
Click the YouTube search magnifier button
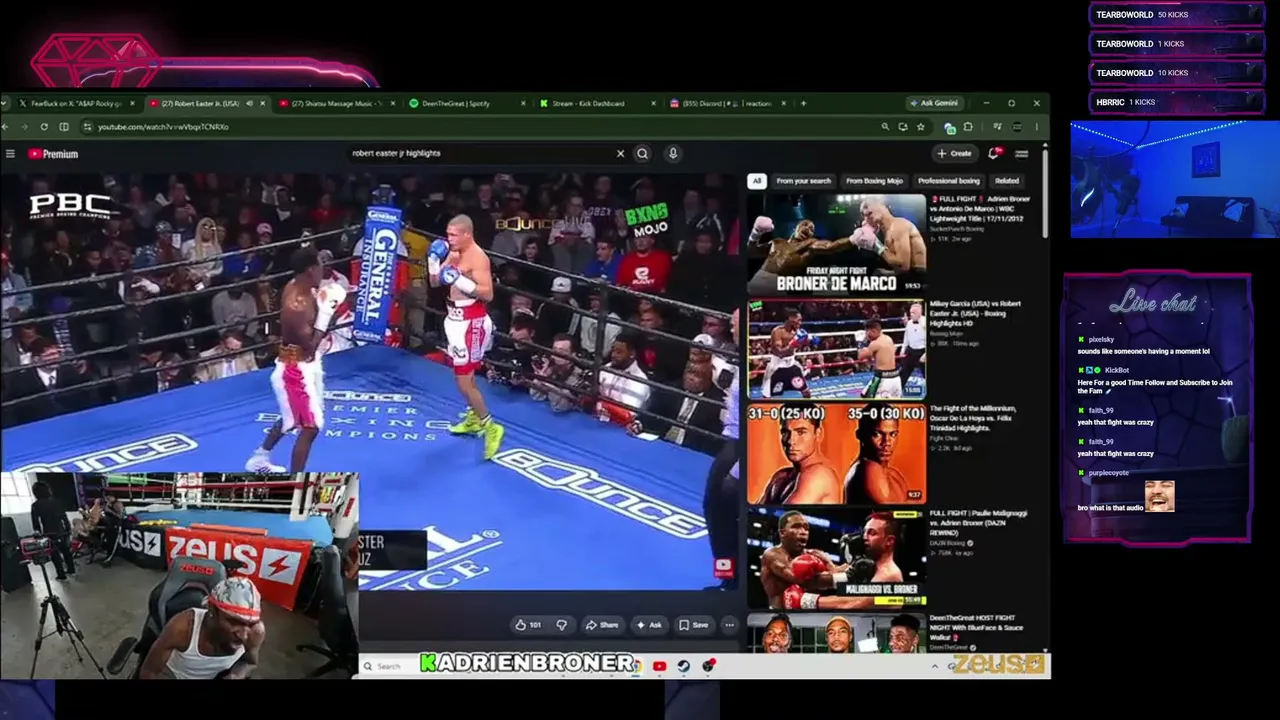click(643, 154)
